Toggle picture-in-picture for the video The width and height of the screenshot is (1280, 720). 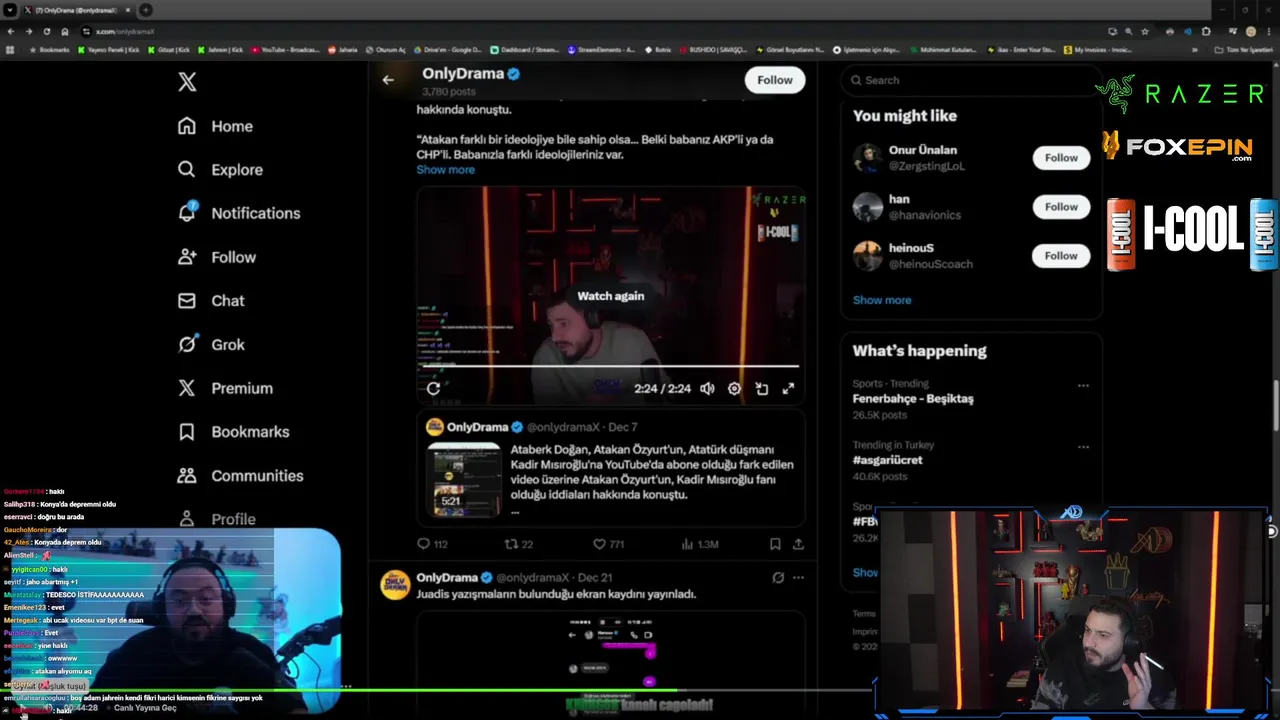(761, 389)
